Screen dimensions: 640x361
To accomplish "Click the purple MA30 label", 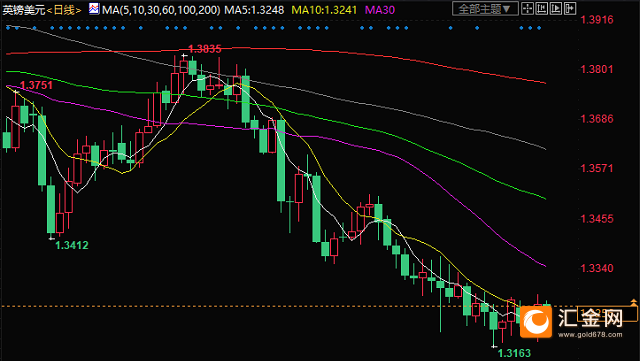I will click(x=380, y=10).
